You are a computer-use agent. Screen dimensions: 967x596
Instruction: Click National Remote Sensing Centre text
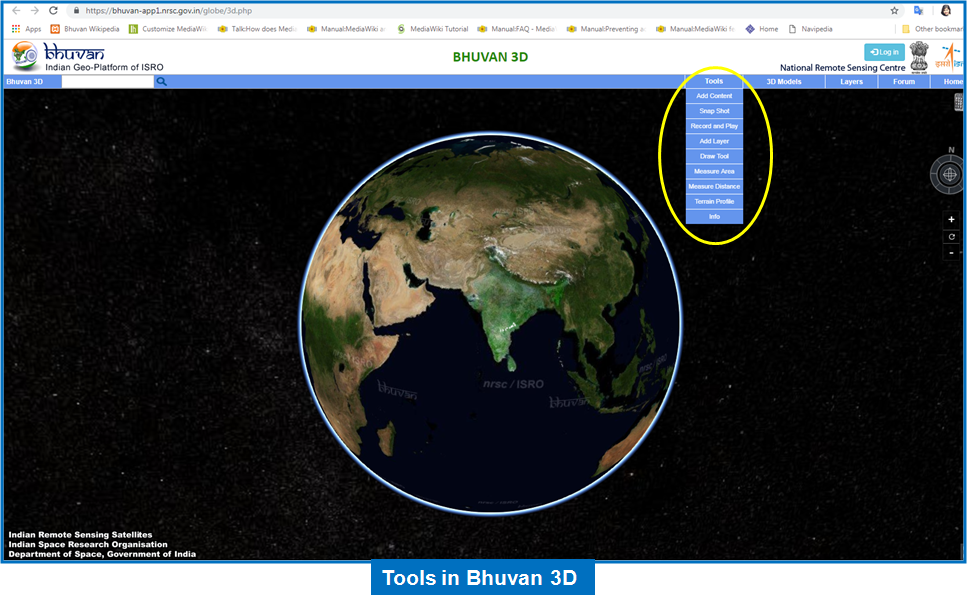[842, 68]
